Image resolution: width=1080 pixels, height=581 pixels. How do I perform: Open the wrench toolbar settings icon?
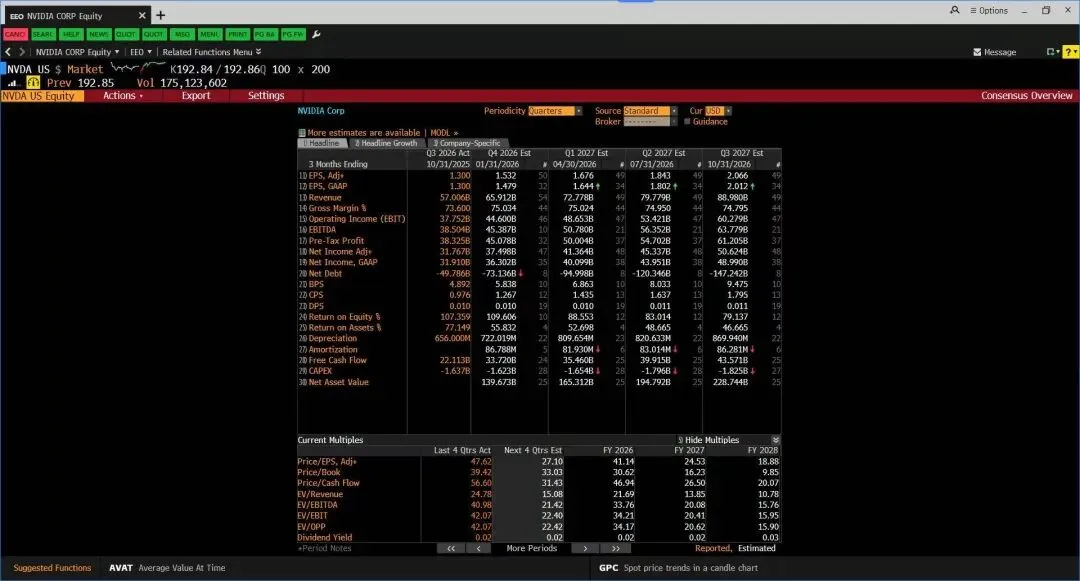316,34
